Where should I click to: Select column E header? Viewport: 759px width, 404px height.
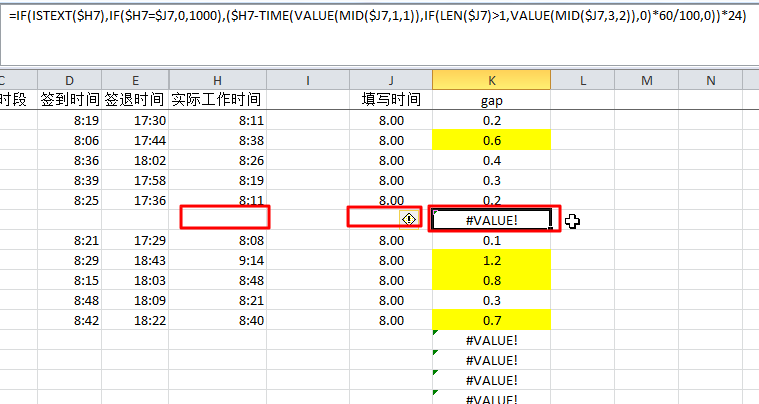pos(135,80)
